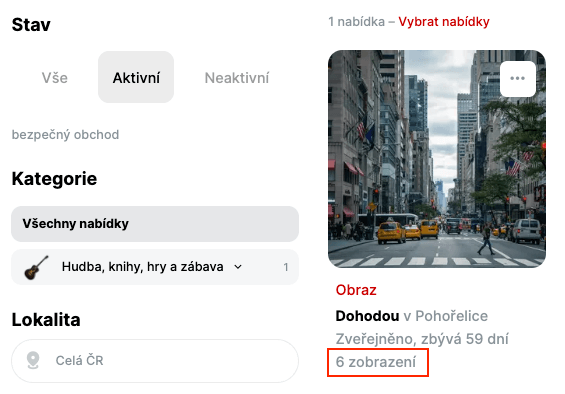Focus the Celá ČR location field

pos(155,360)
